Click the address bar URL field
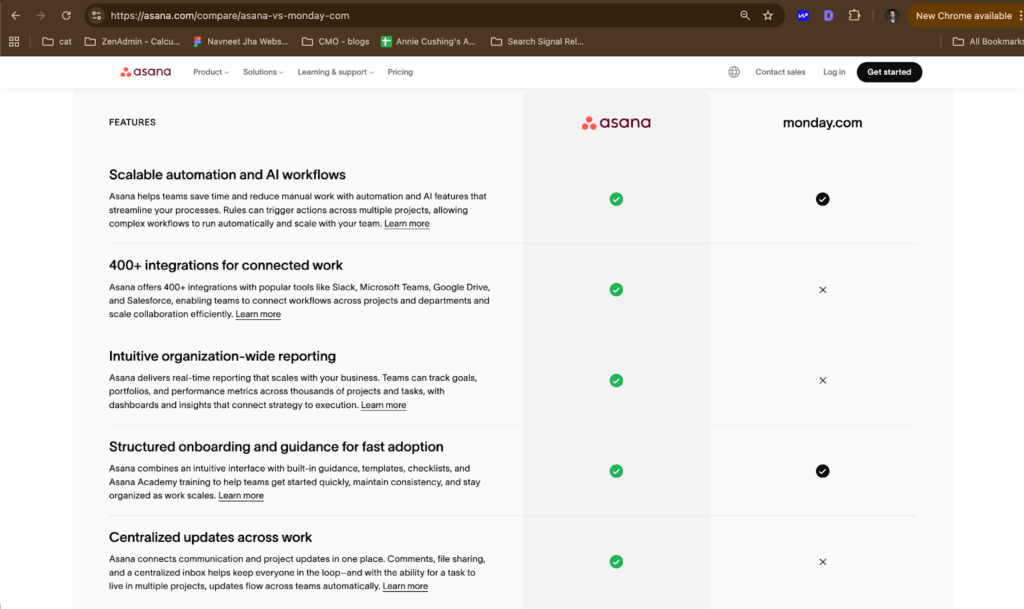The width and height of the screenshot is (1024, 609). coord(400,16)
